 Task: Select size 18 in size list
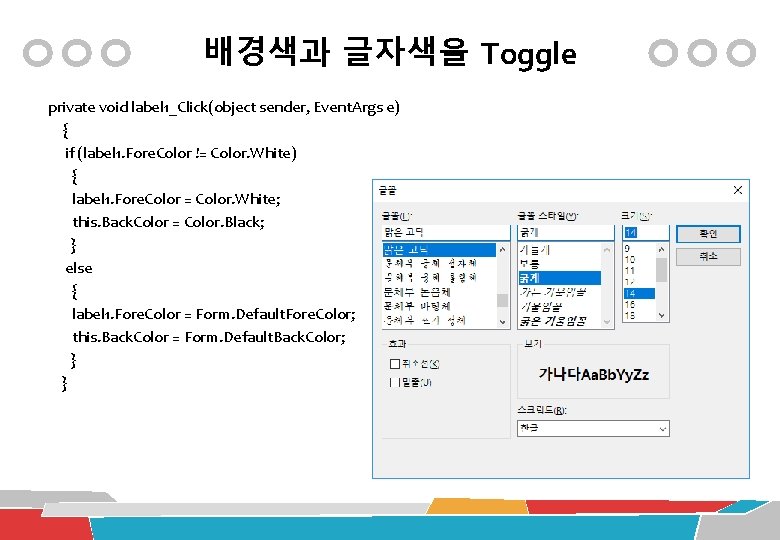point(639,315)
